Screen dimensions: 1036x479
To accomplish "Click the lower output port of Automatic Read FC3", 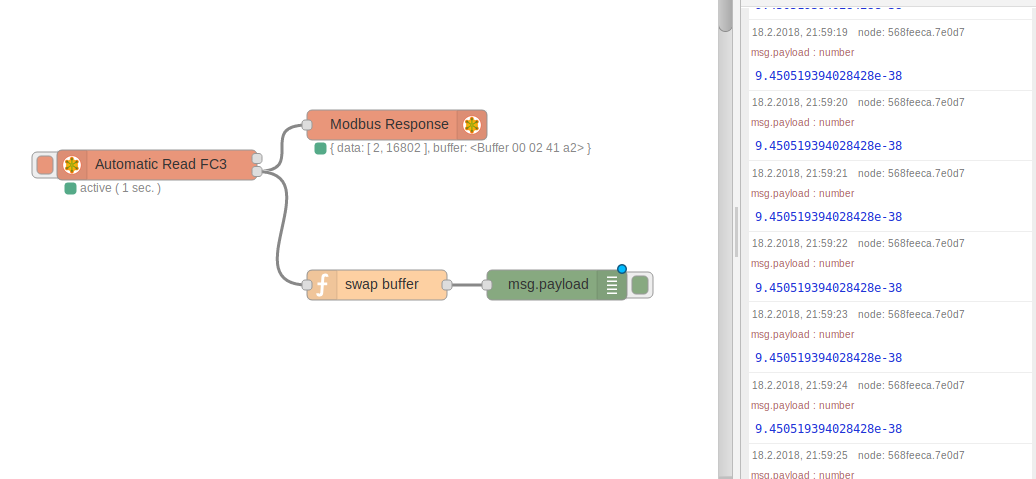I will click(x=257, y=172).
